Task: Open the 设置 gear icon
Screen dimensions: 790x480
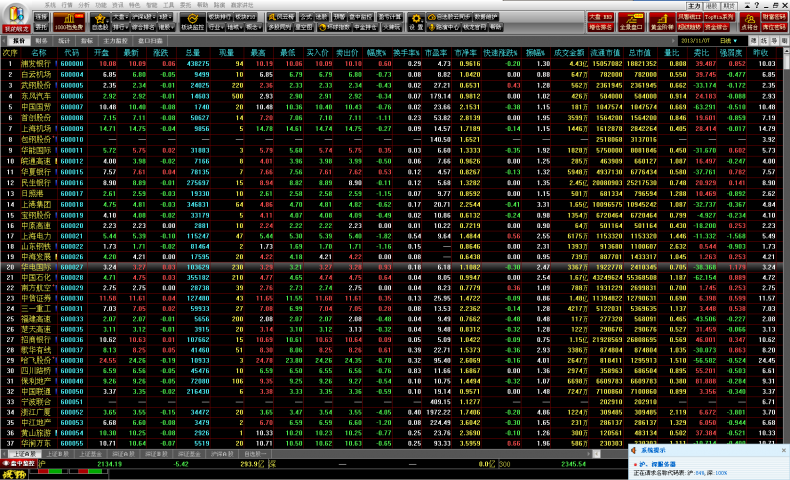Action: click(x=416, y=22)
